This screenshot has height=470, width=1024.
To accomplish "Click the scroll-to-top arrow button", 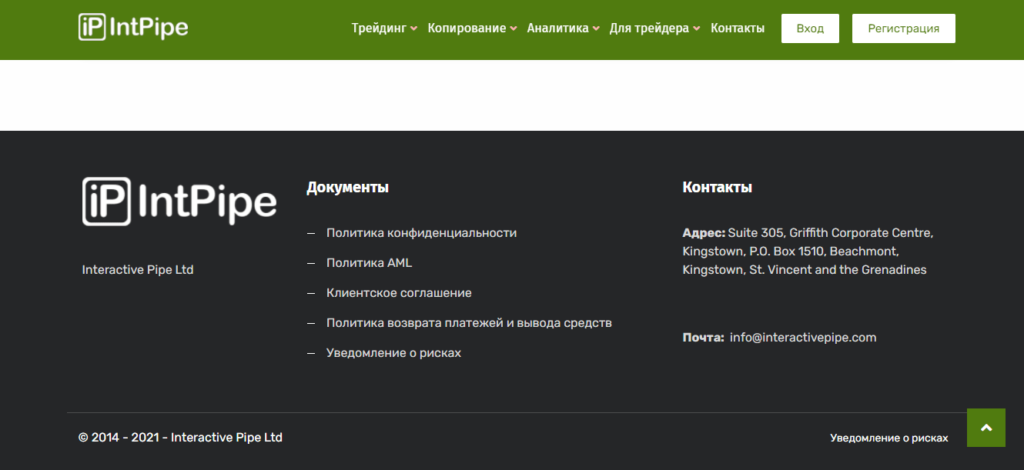I will click(986, 428).
